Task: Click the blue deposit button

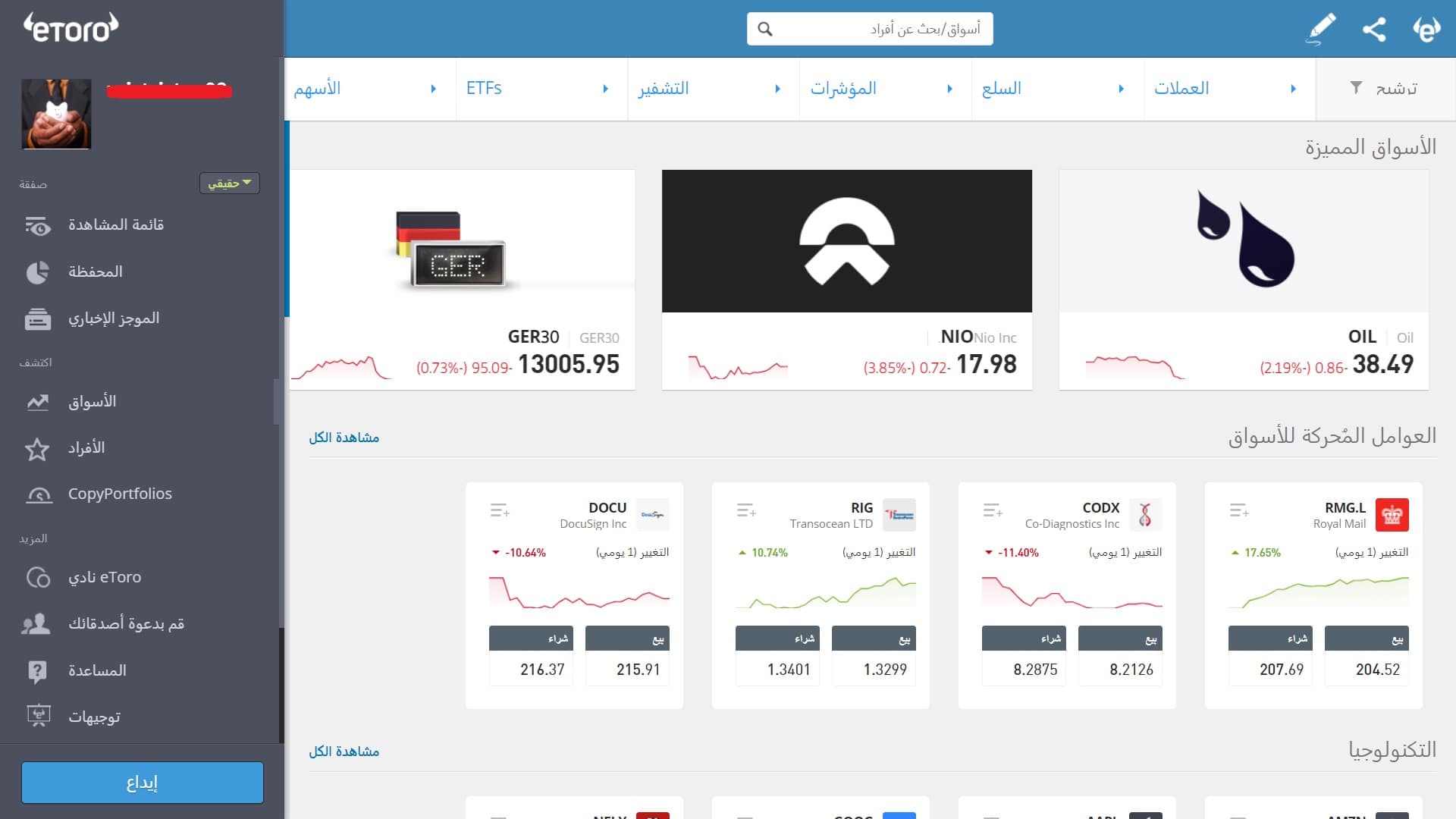Action: (143, 782)
